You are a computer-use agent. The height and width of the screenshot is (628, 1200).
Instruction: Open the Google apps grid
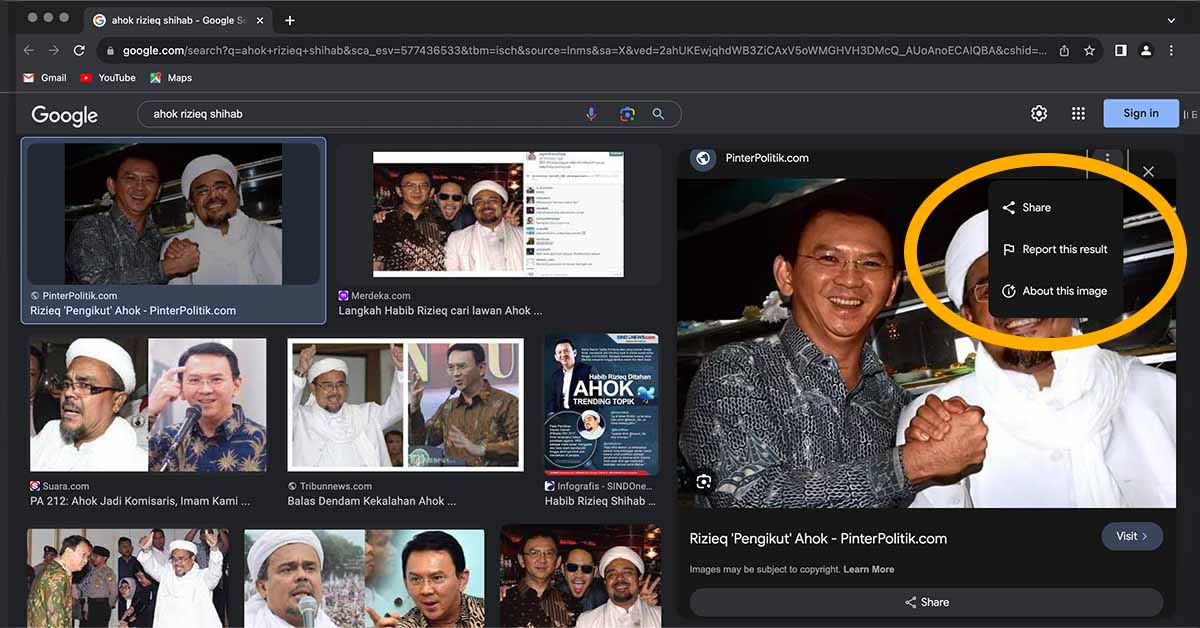[x=1077, y=113]
